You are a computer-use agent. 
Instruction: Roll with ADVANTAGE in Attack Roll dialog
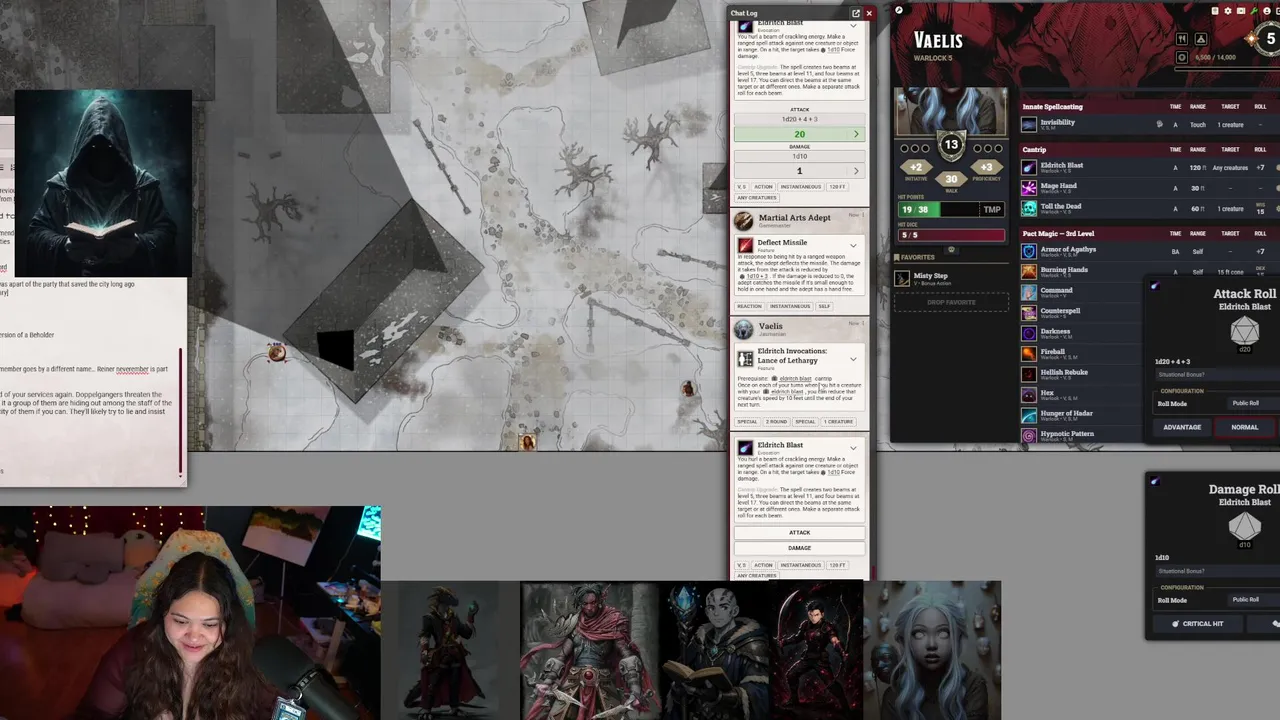click(x=1182, y=427)
